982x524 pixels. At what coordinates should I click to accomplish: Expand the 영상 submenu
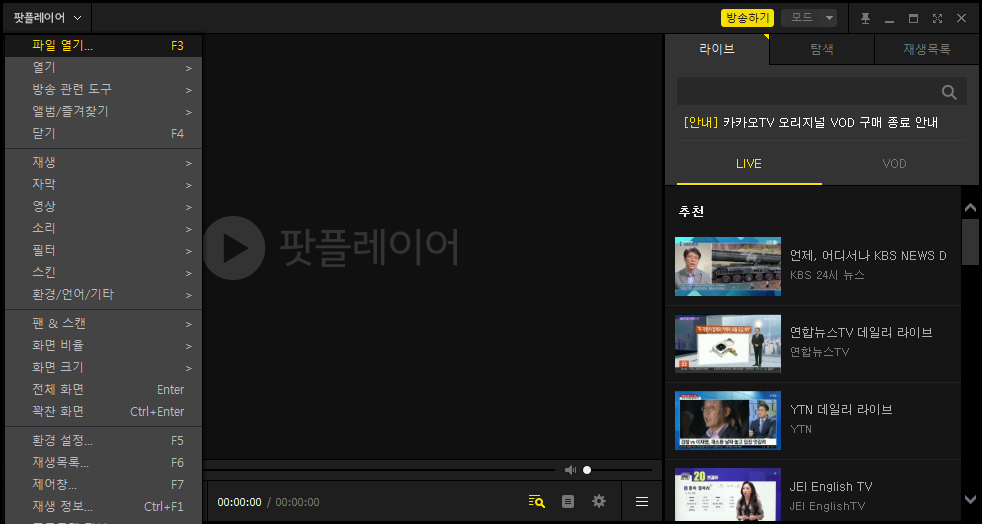(x=103, y=207)
